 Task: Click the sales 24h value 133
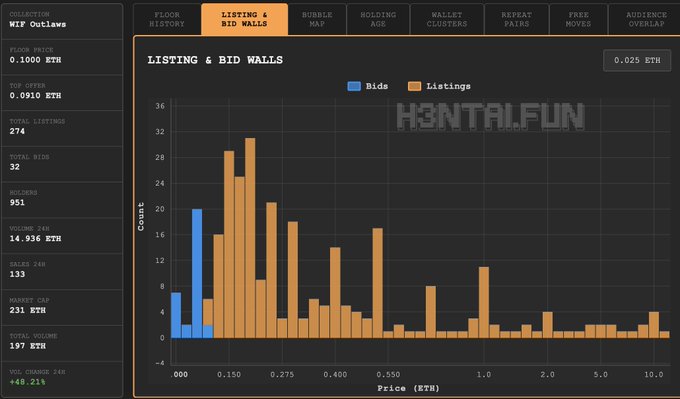point(17,274)
